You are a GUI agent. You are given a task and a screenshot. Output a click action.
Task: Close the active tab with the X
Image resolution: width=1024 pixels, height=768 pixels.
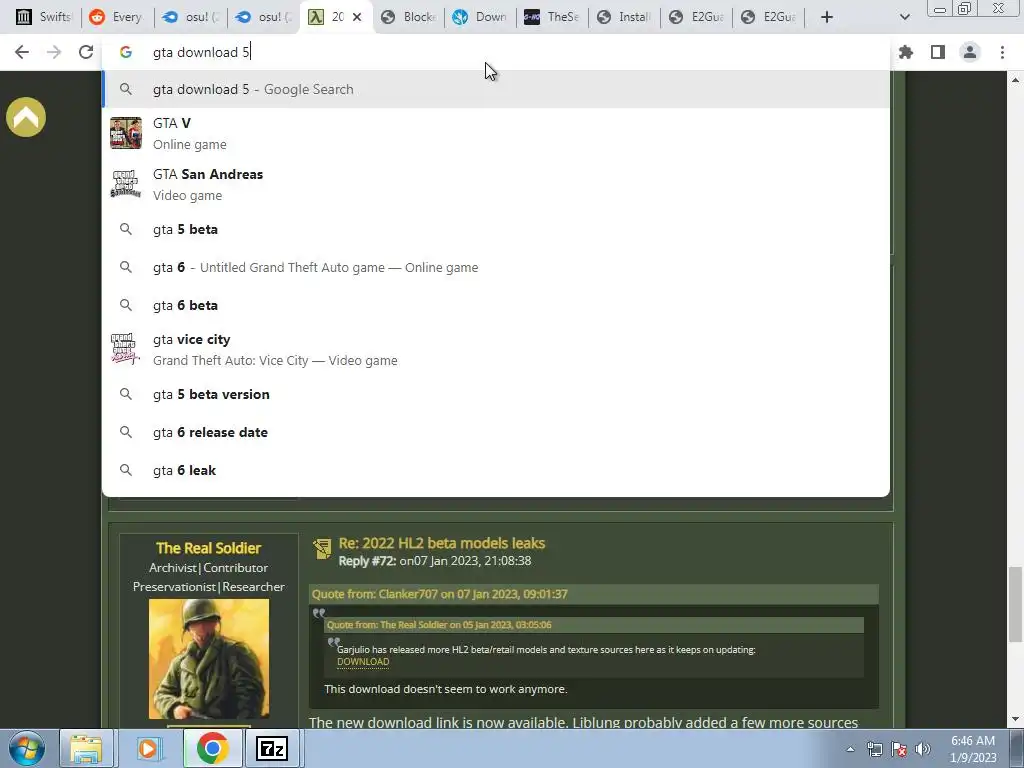point(357,17)
